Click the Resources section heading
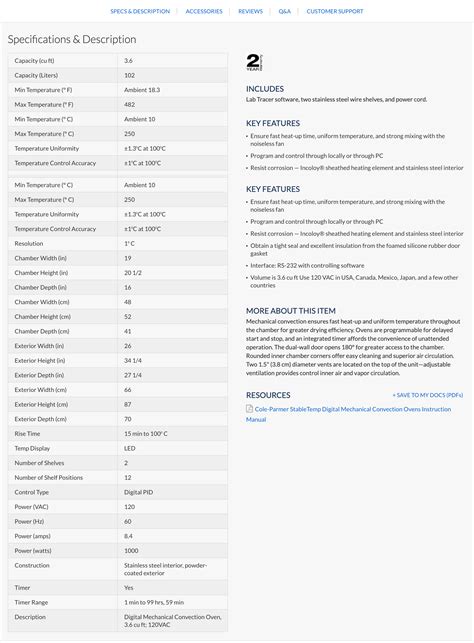 [268, 395]
